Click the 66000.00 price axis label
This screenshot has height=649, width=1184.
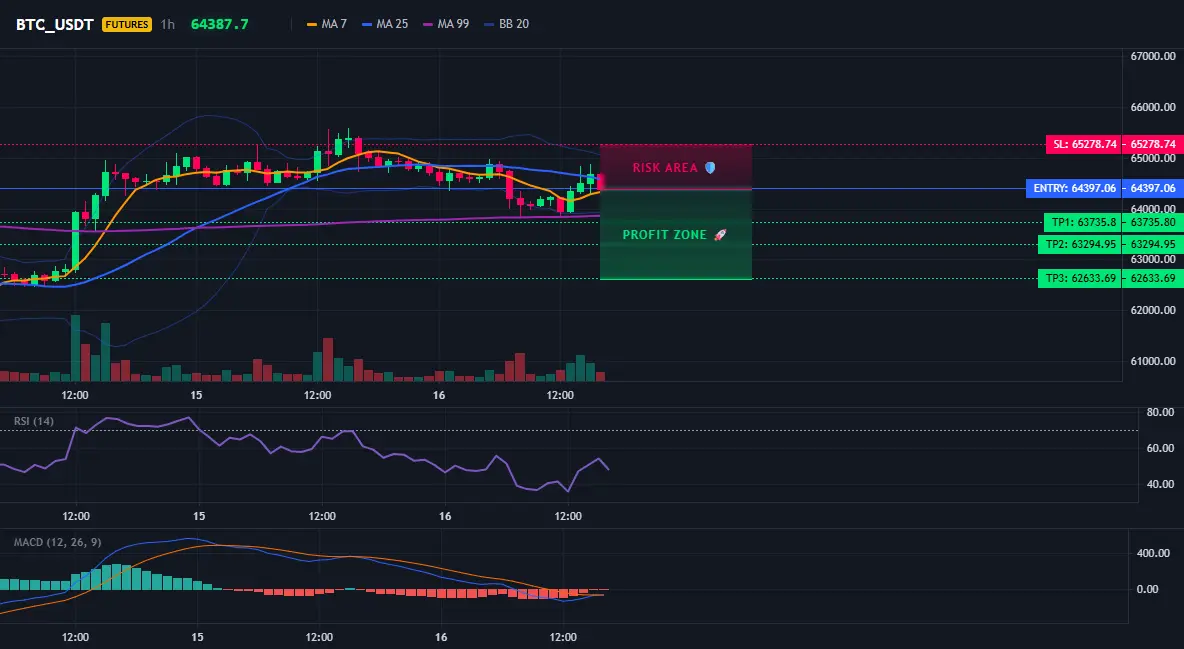(x=1153, y=107)
